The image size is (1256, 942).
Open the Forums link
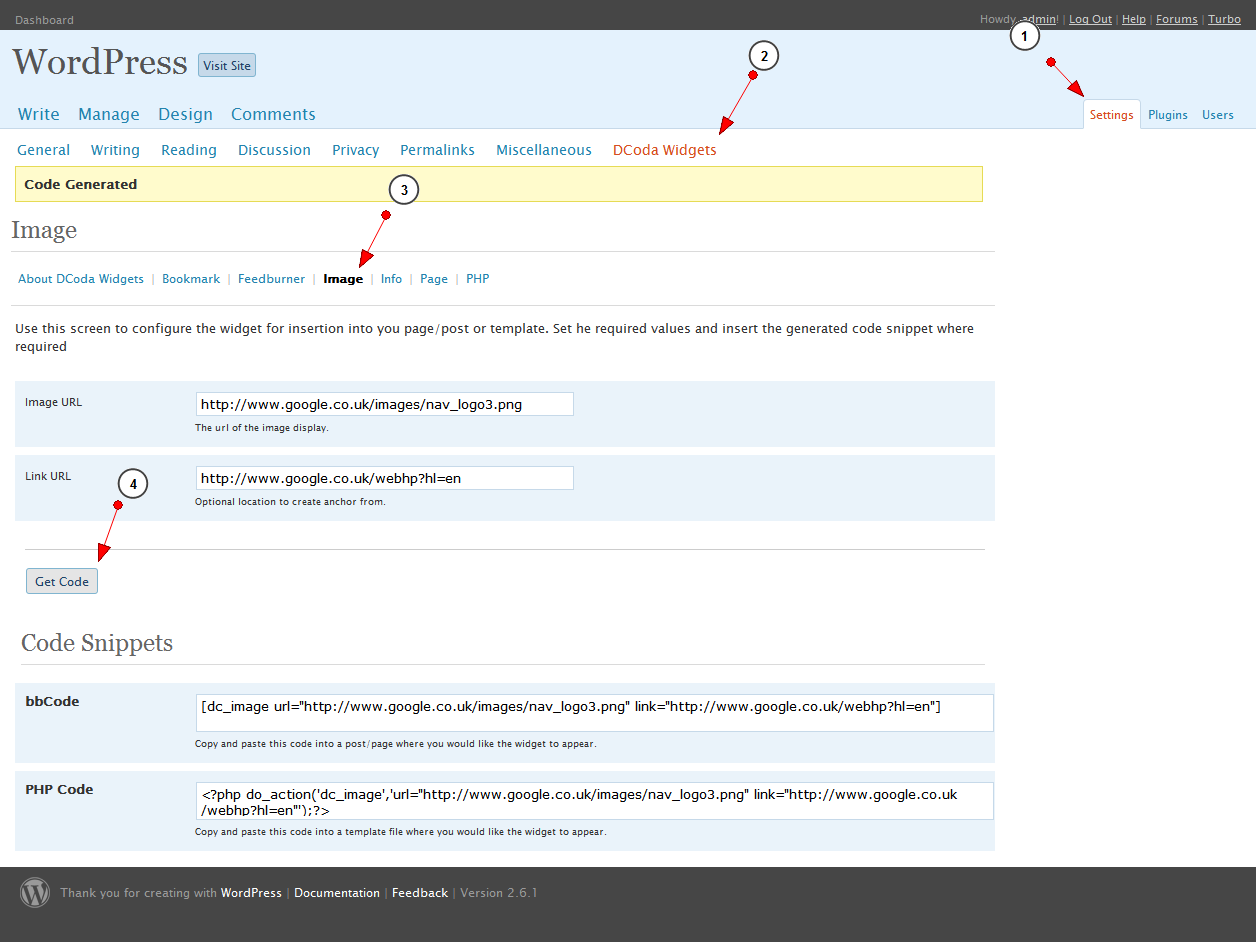[x=1177, y=19]
